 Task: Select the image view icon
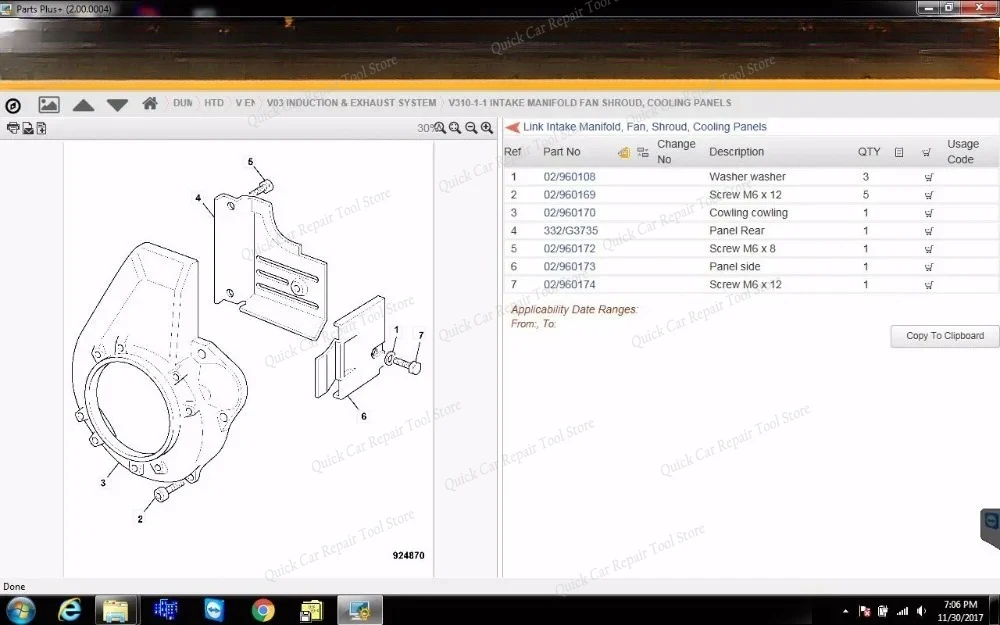pyautogui.click(x=48, y=103)
